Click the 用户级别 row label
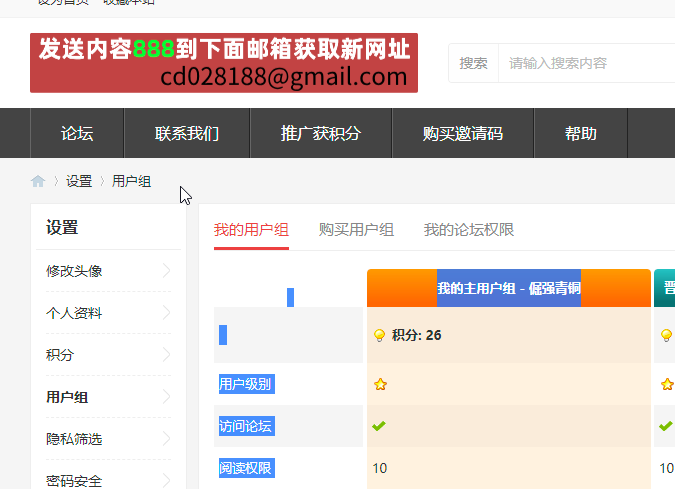The height and width of the screenshot is (489, 675). (245, 384)
